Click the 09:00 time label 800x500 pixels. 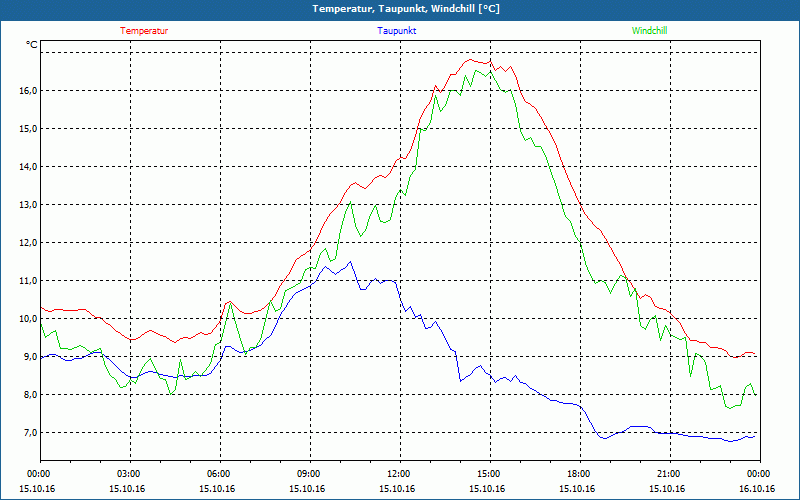click(308, 474)
